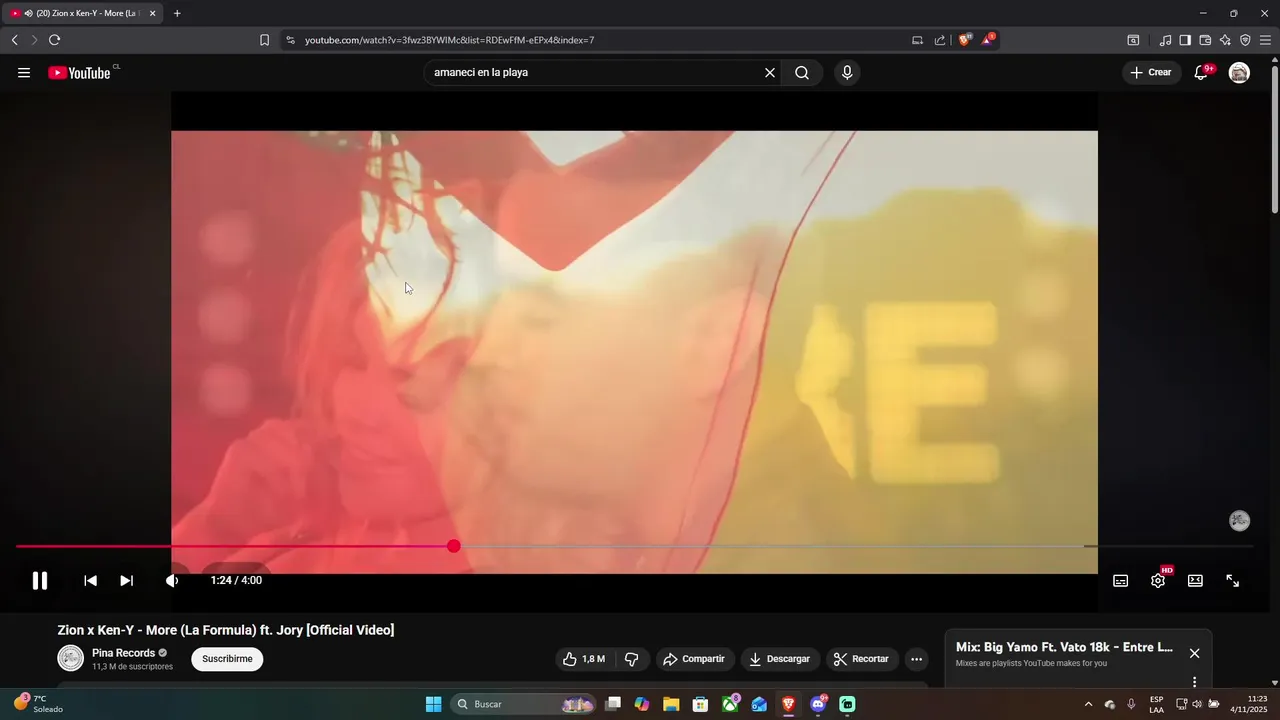Open YouTube account avatar menu
1280x720 pixels.
click(x=1239, y=73)
